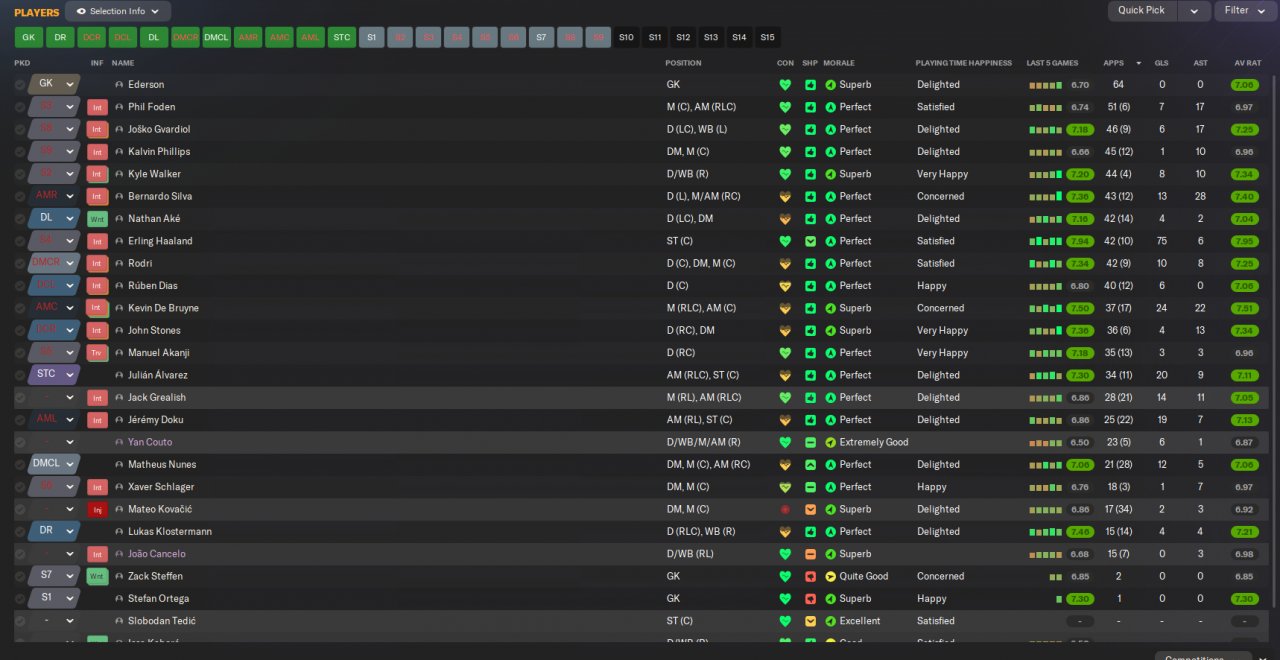The height and width of the screenshot is (660, 1280).
Task: Toggle the picked checkmark for Nathan Aké
Action: click(x=20, y=219)
